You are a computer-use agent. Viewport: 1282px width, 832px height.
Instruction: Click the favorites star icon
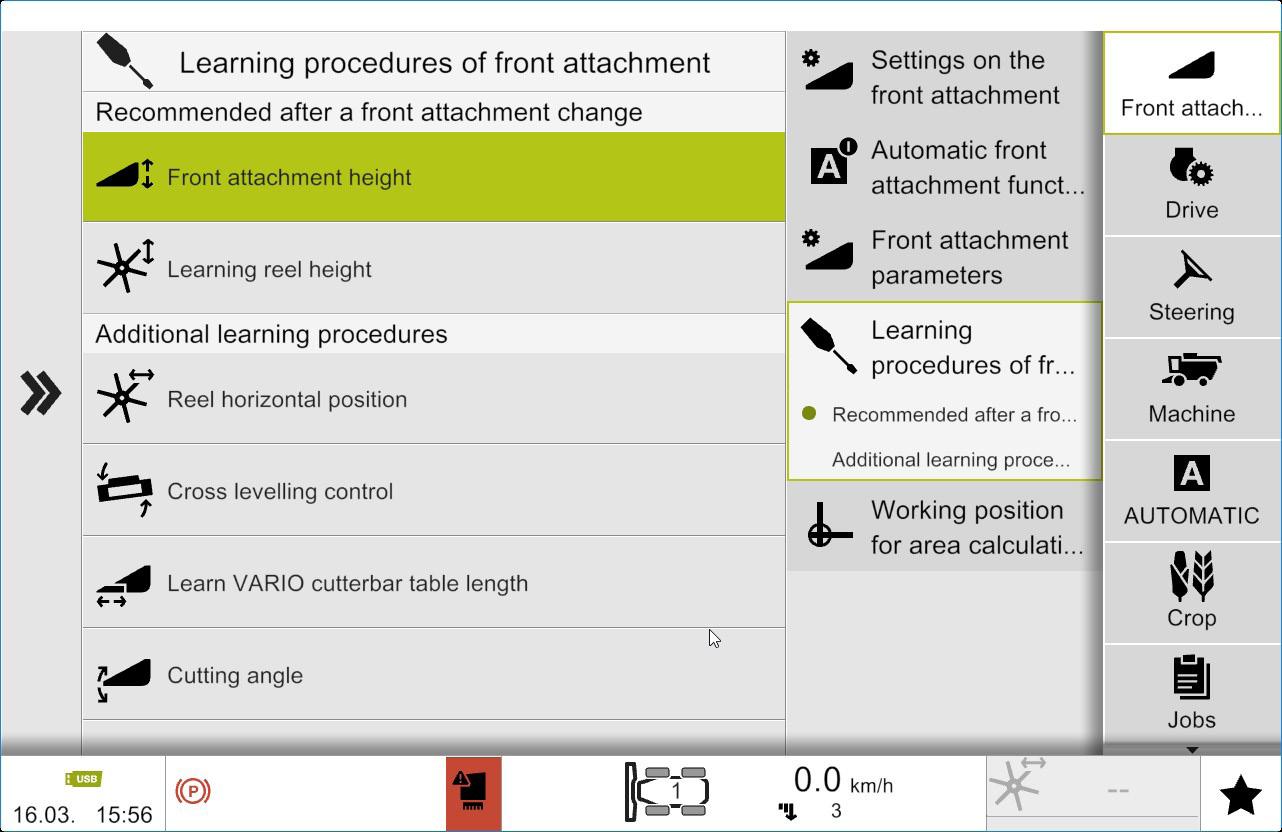(1240, 795)
